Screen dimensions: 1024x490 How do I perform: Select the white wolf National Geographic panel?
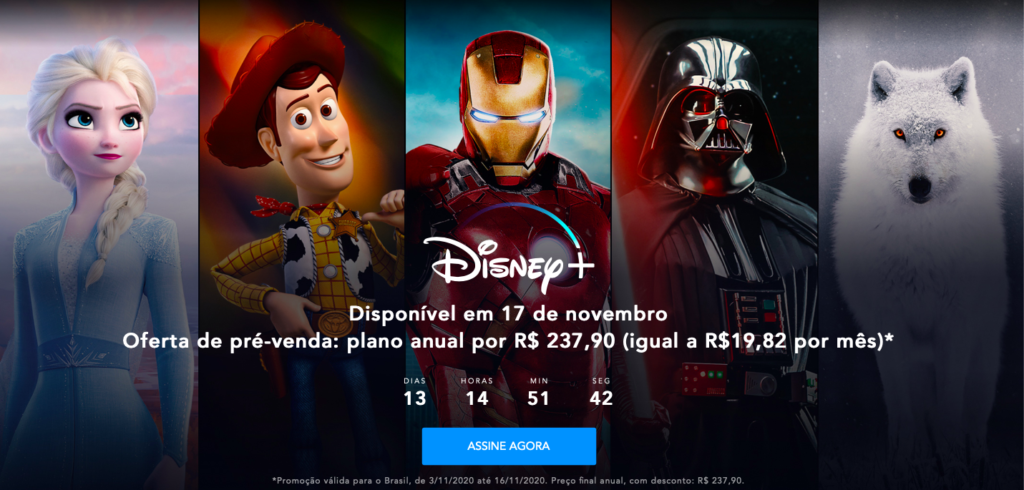click(x=921, y=245)
